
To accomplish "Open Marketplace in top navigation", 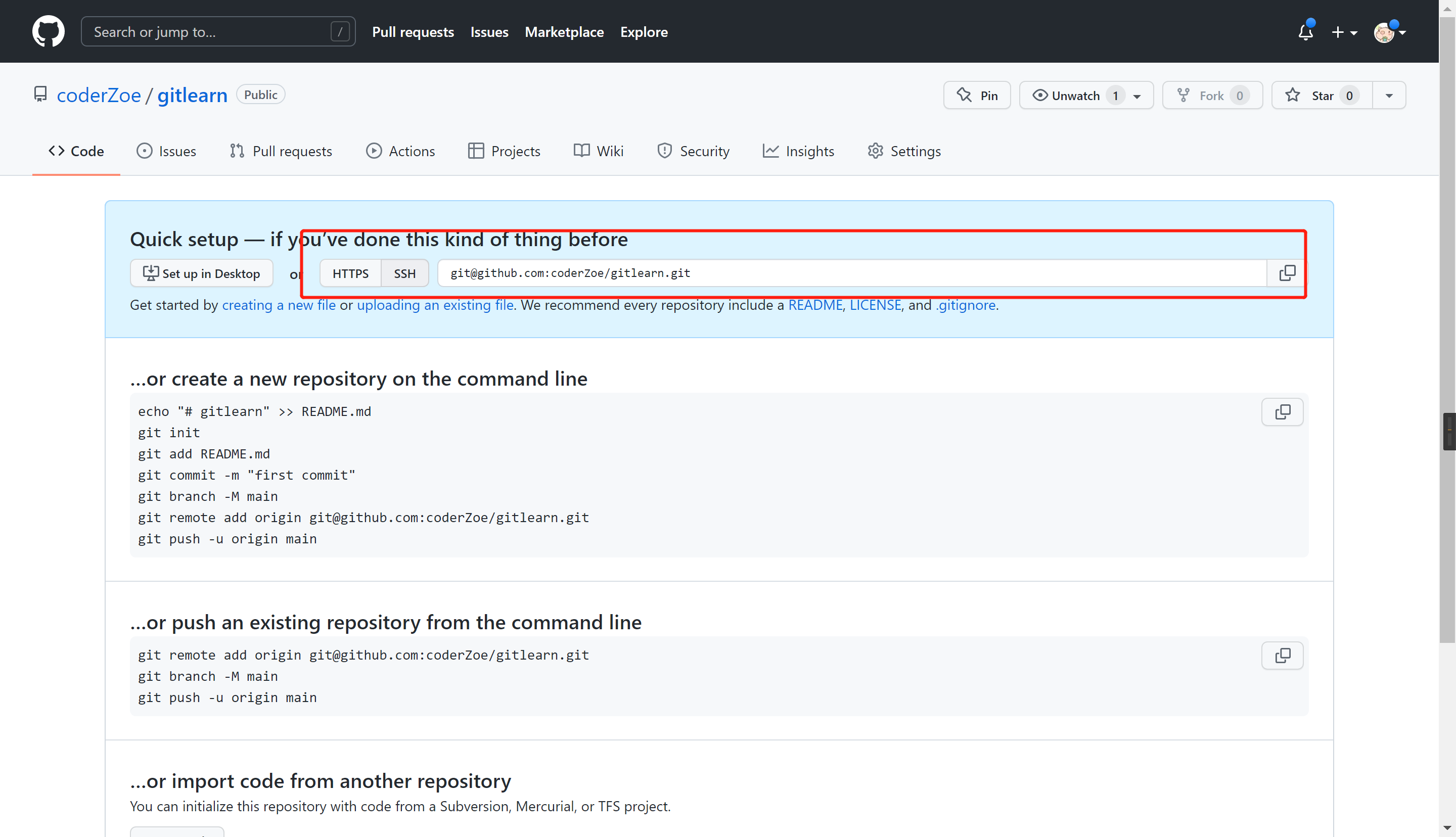I will 564,32.
